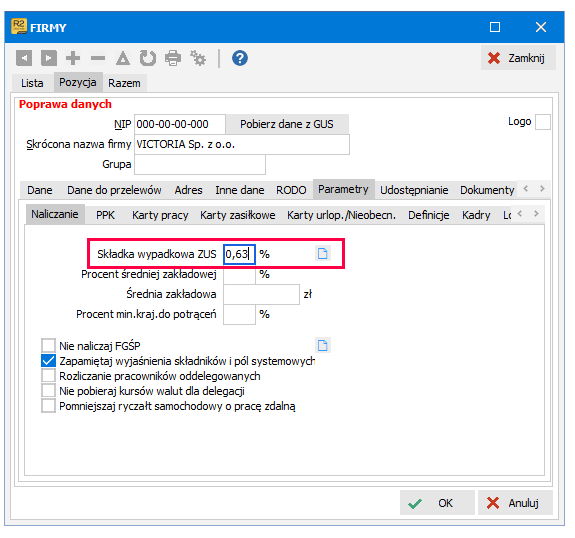575x538 pixels.
Task: Reveal further subtabs right arrow after Kadry
Action: tap(536, 213)
